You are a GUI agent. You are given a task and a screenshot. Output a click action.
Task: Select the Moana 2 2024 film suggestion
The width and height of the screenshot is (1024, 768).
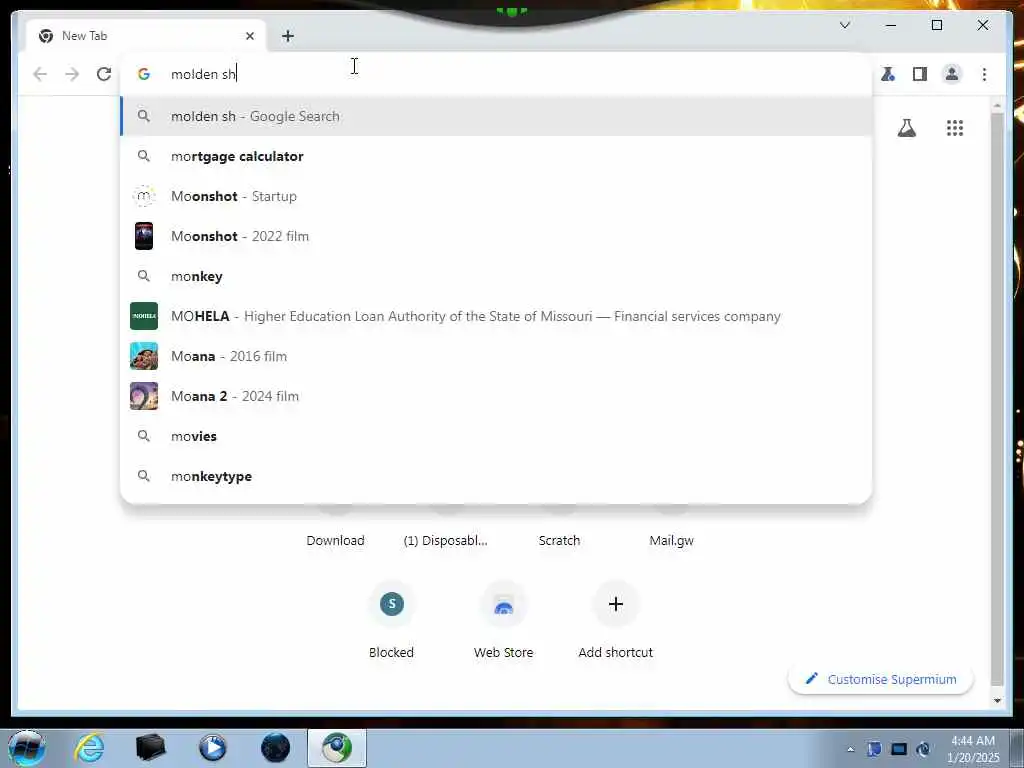point(496,396)
